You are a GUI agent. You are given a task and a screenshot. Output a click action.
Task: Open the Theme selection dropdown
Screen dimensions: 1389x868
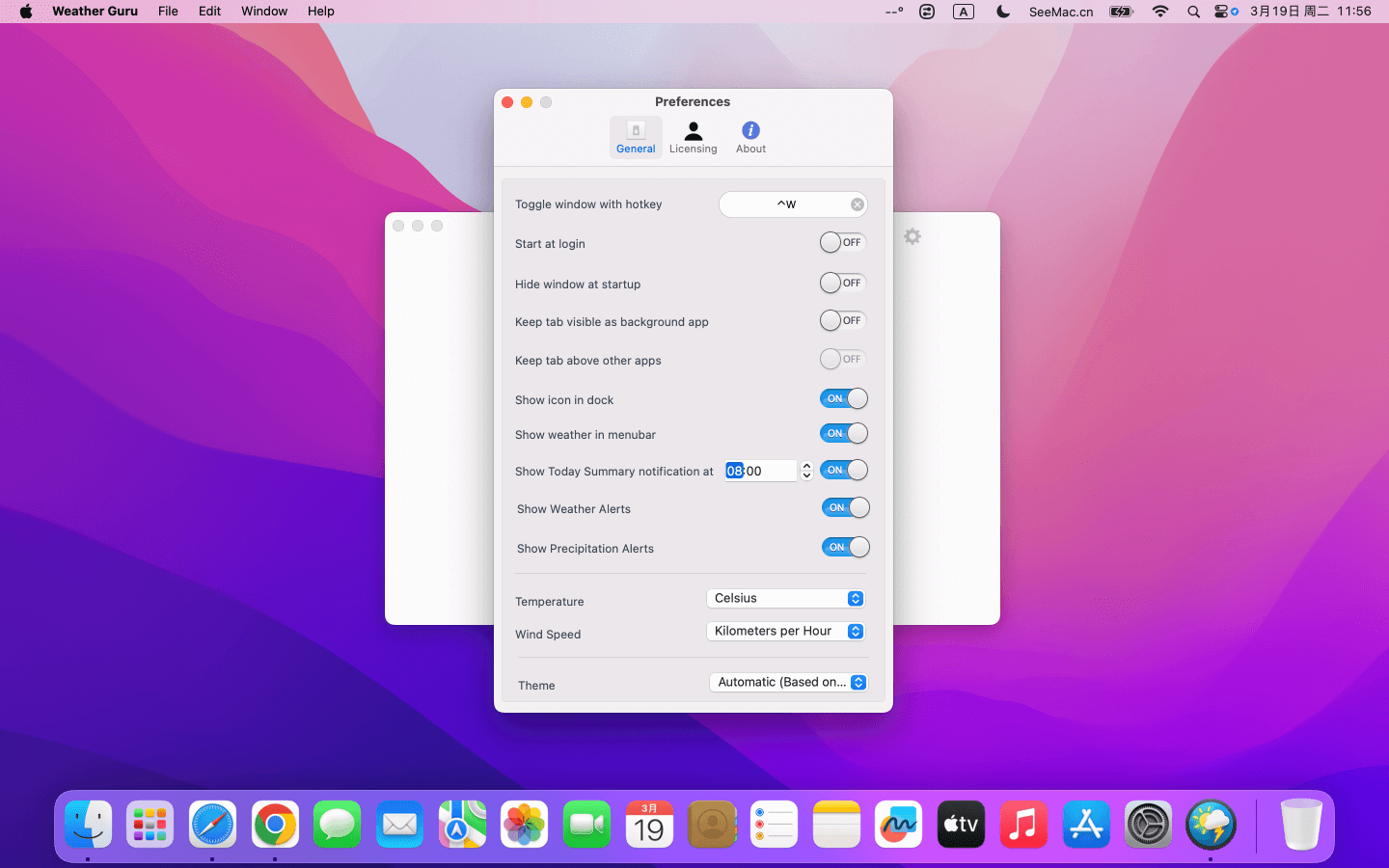tap(788, 683)
